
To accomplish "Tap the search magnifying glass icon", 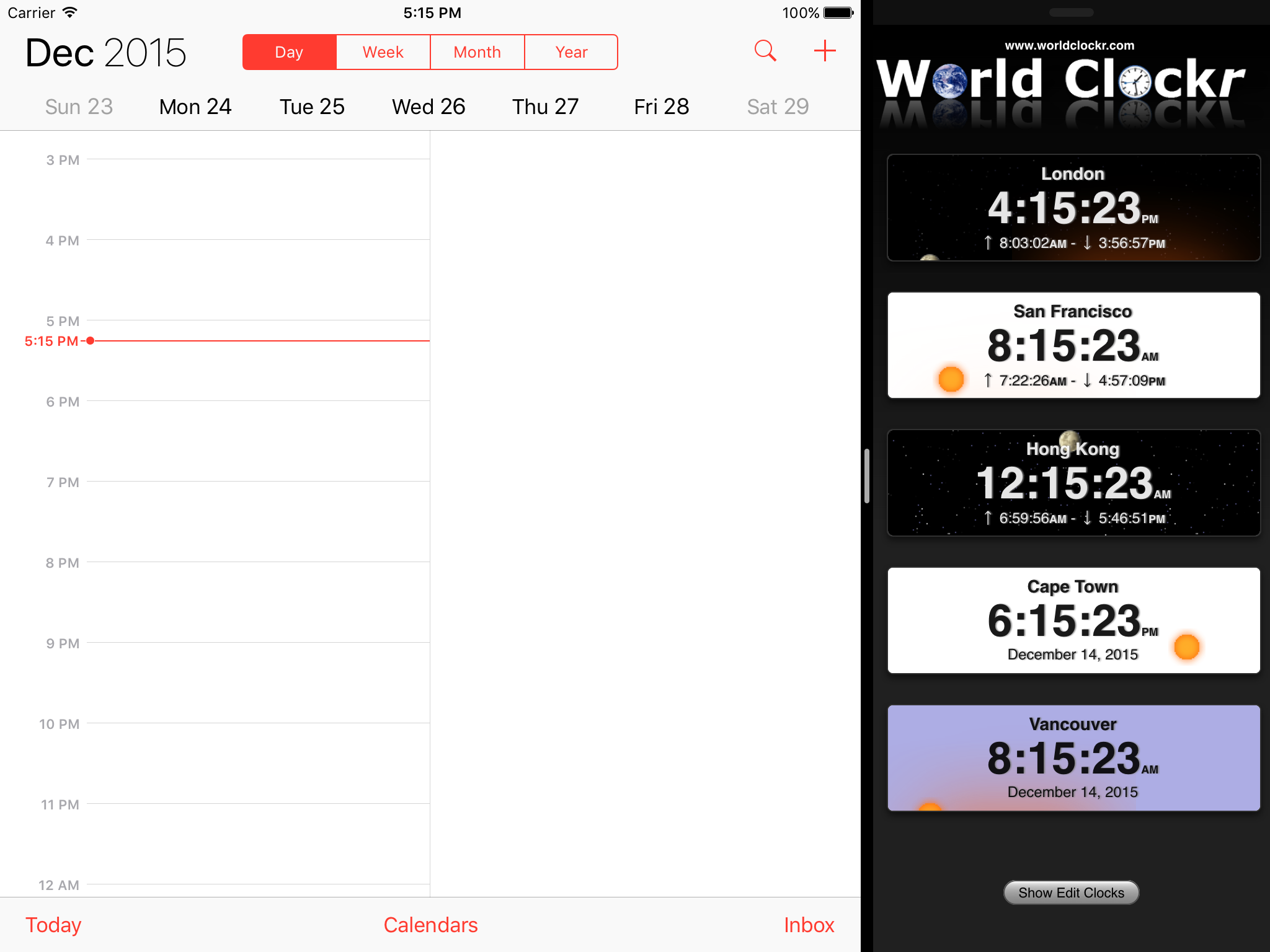I will (x=765, y=51).
